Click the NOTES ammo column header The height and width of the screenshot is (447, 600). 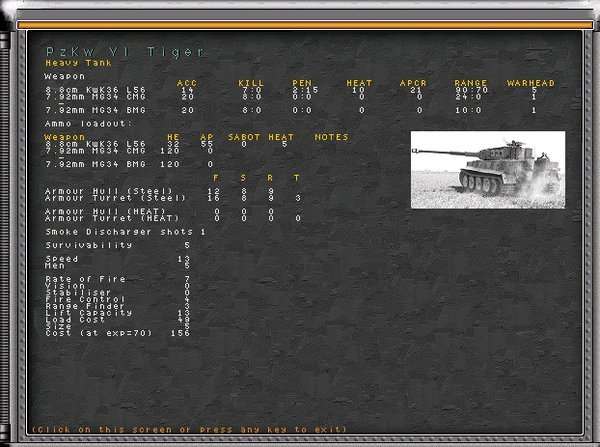click(x=331, y=137)
